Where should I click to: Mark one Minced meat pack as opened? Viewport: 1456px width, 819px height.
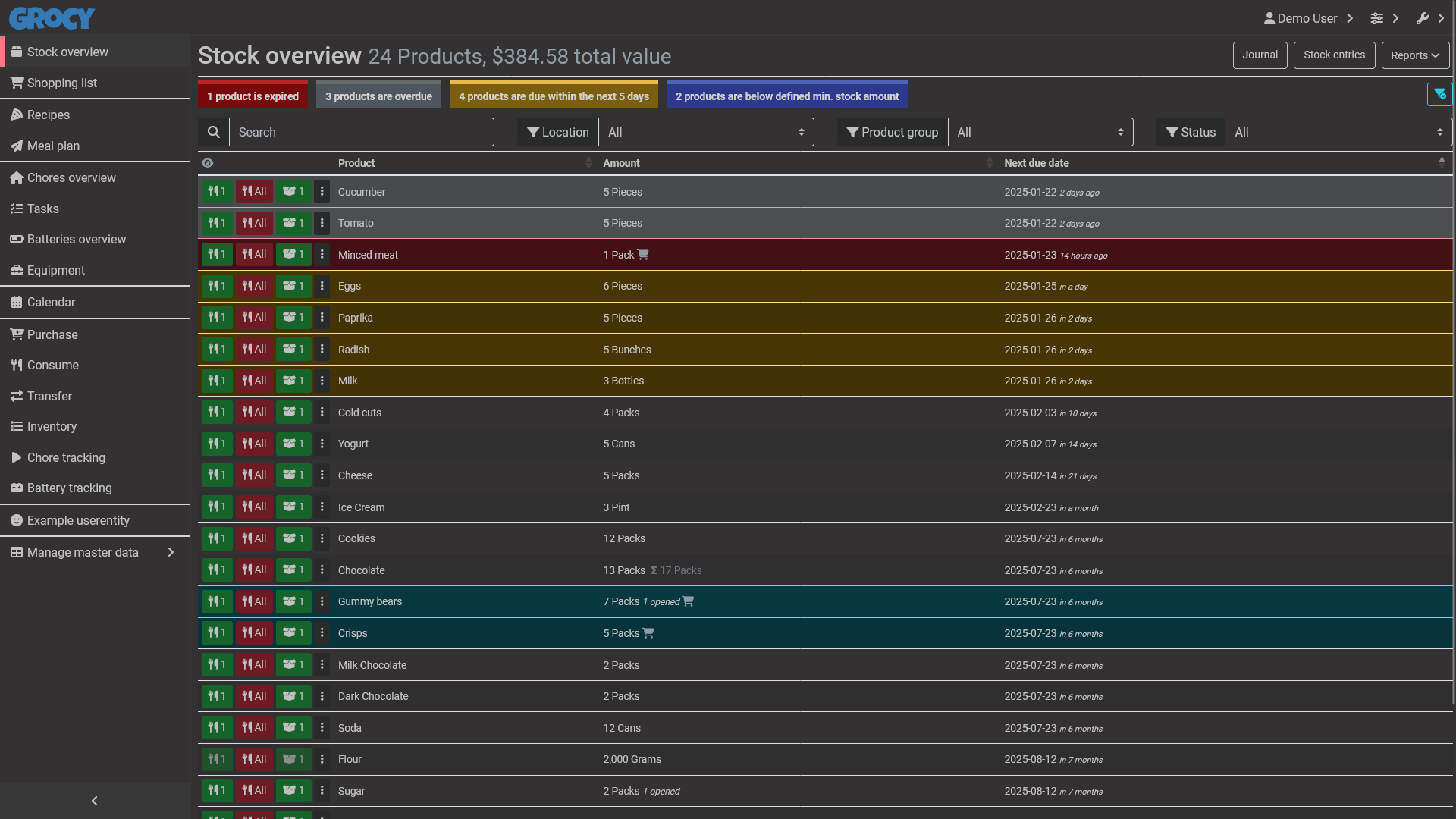click(293, 255)
